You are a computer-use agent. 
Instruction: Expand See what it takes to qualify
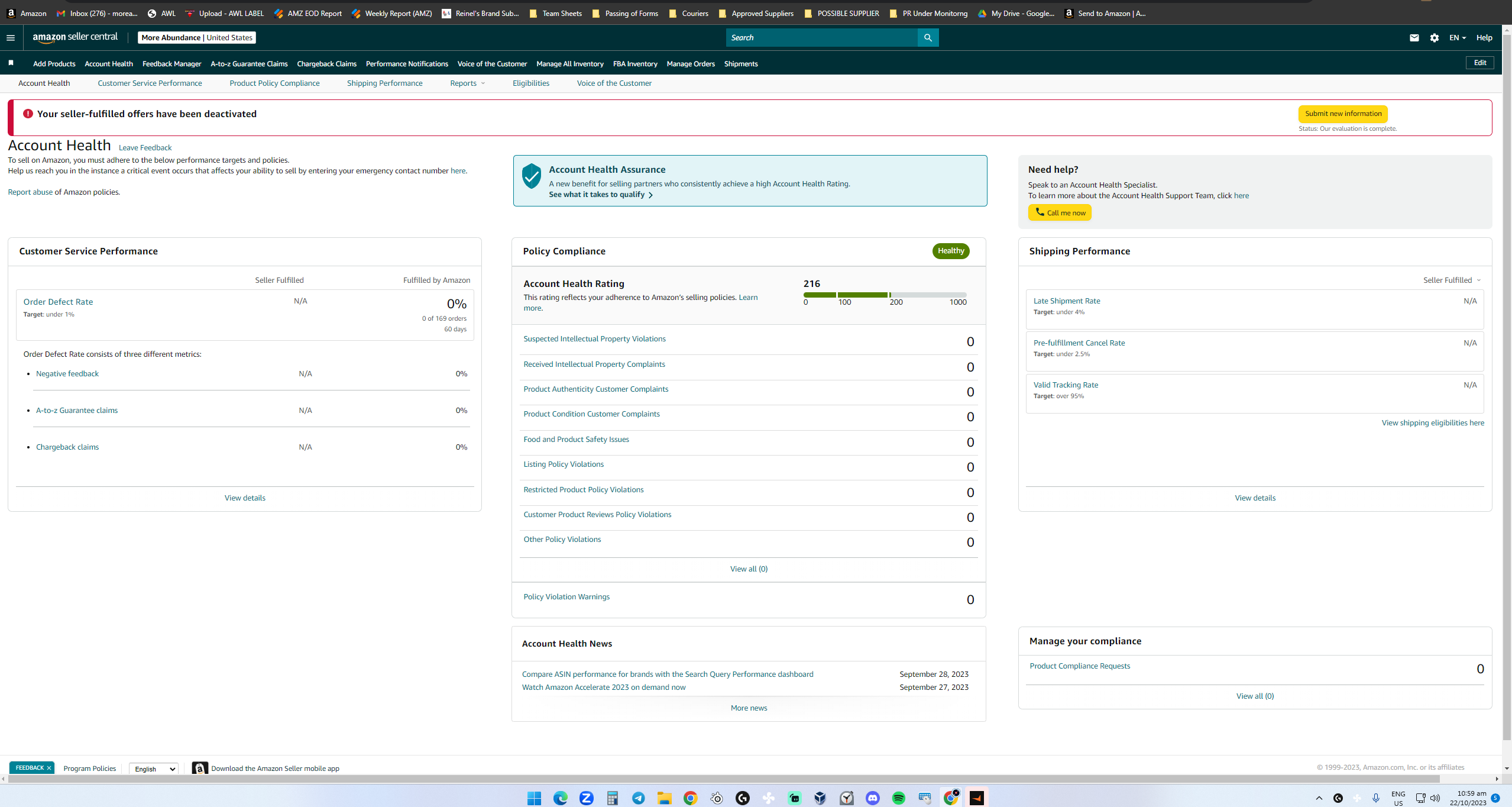[600, 194]
